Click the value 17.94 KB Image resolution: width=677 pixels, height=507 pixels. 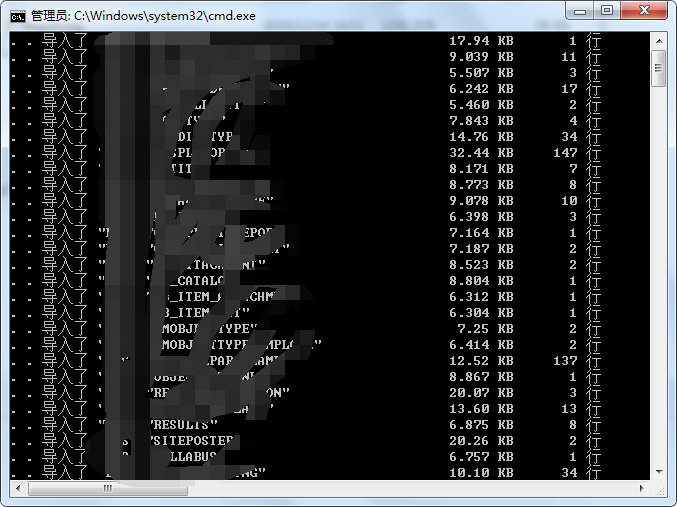pyautogui.click(x=481, y=41)
